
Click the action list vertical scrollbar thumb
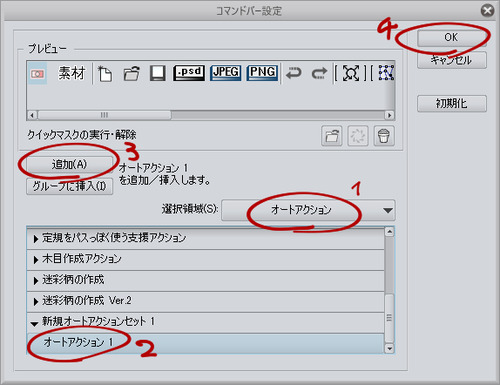[389, 318]
